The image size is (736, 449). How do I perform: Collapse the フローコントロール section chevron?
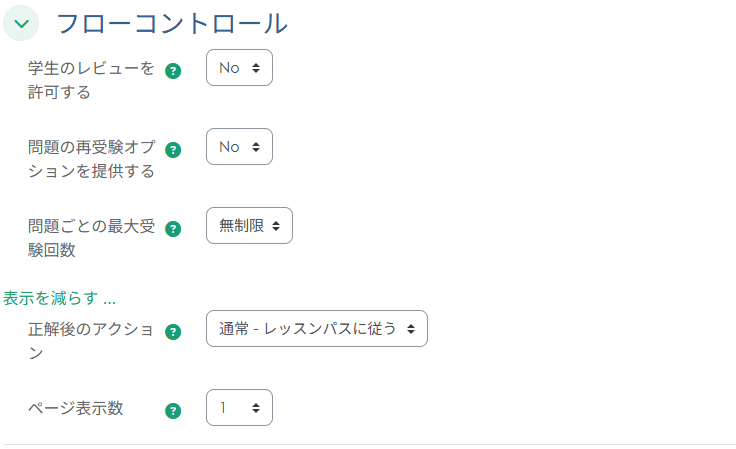point(21,23)
